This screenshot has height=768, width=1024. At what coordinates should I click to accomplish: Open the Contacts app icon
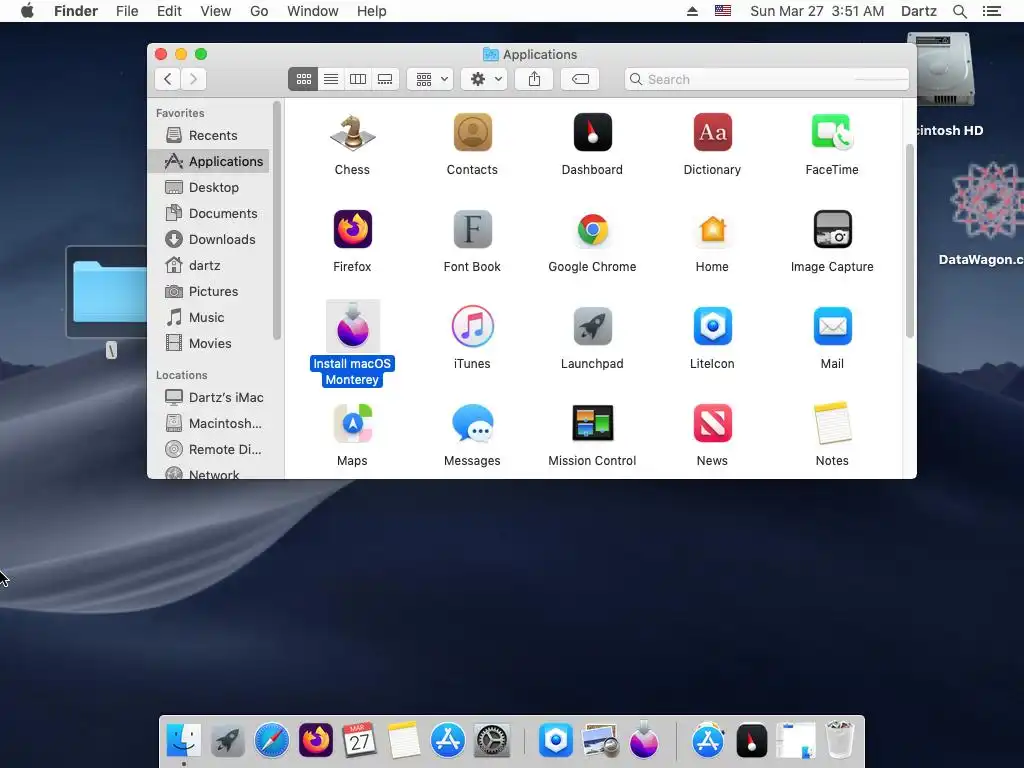coord(472,133)
